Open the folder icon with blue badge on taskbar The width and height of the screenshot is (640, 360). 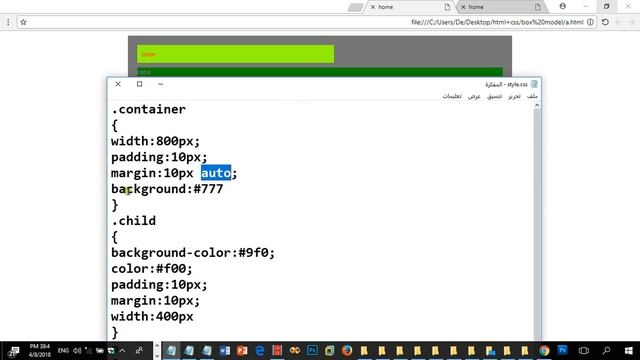[x=490, y=351]
